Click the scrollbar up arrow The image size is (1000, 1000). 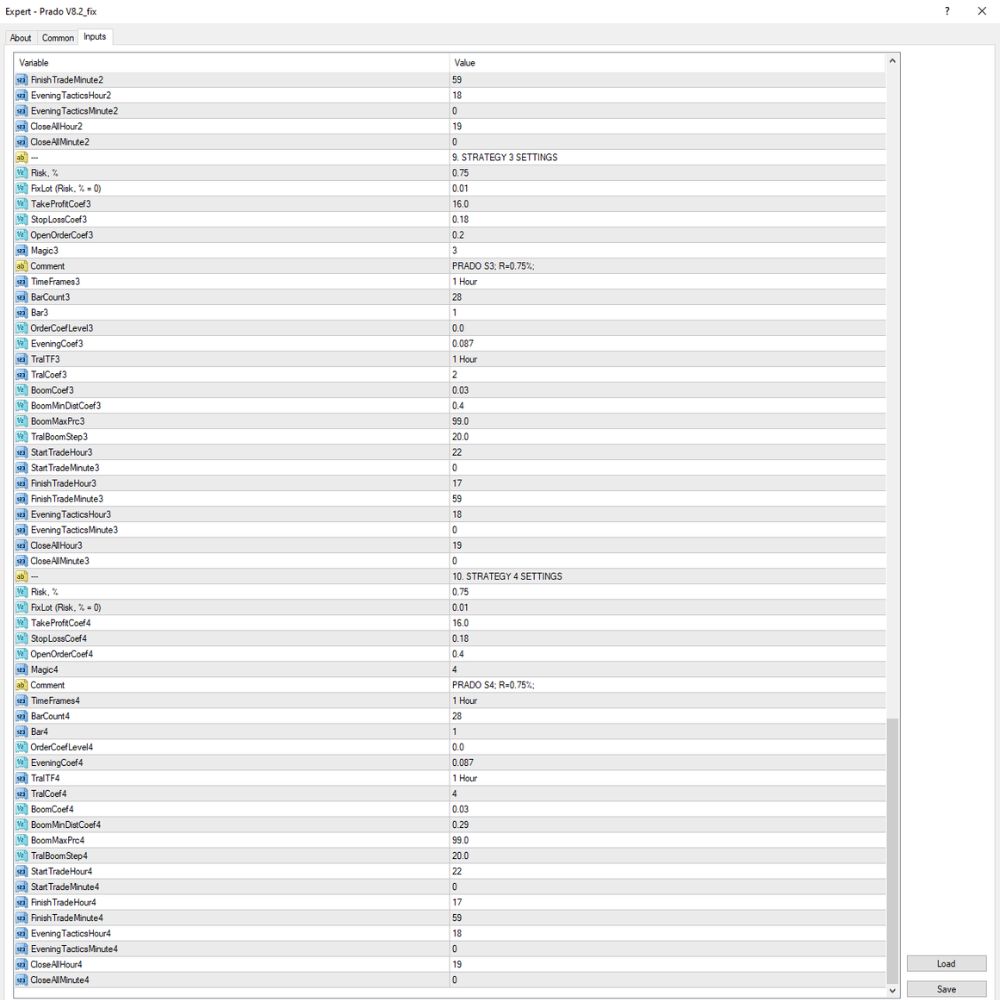(x=892, y=61)
